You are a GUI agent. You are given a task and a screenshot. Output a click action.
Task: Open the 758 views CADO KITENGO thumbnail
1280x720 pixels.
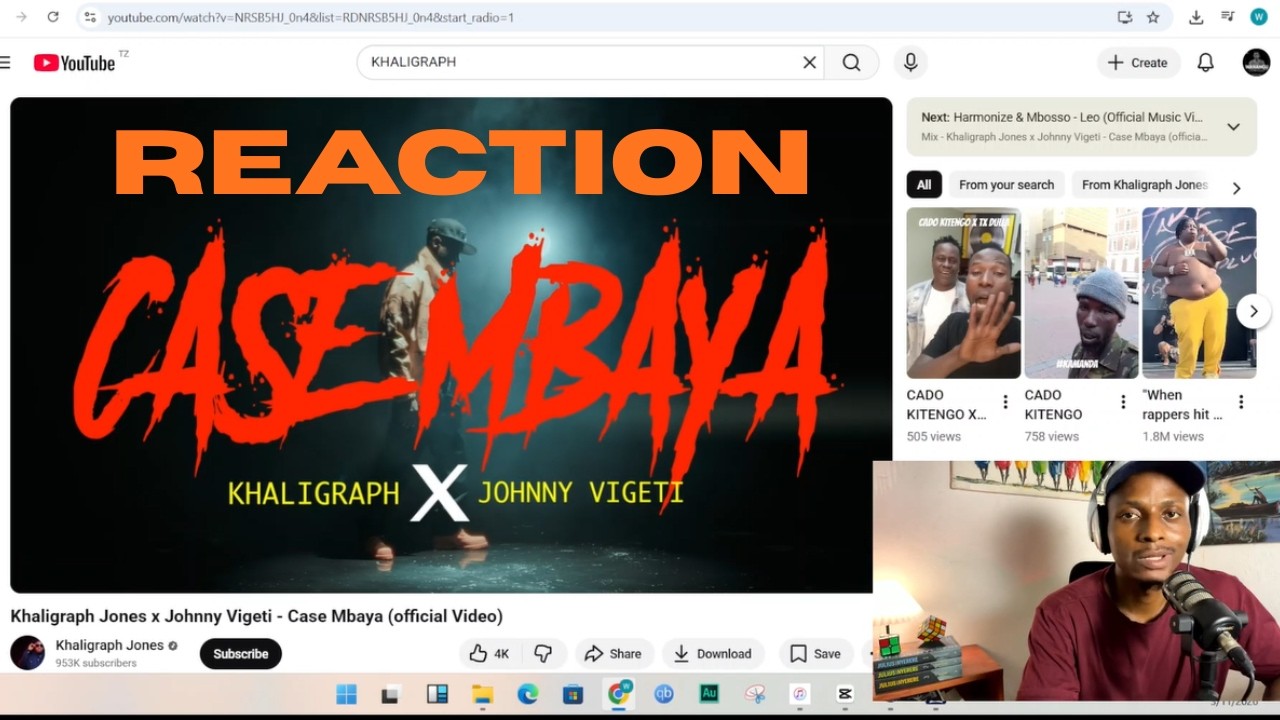tap(1081, 293)
